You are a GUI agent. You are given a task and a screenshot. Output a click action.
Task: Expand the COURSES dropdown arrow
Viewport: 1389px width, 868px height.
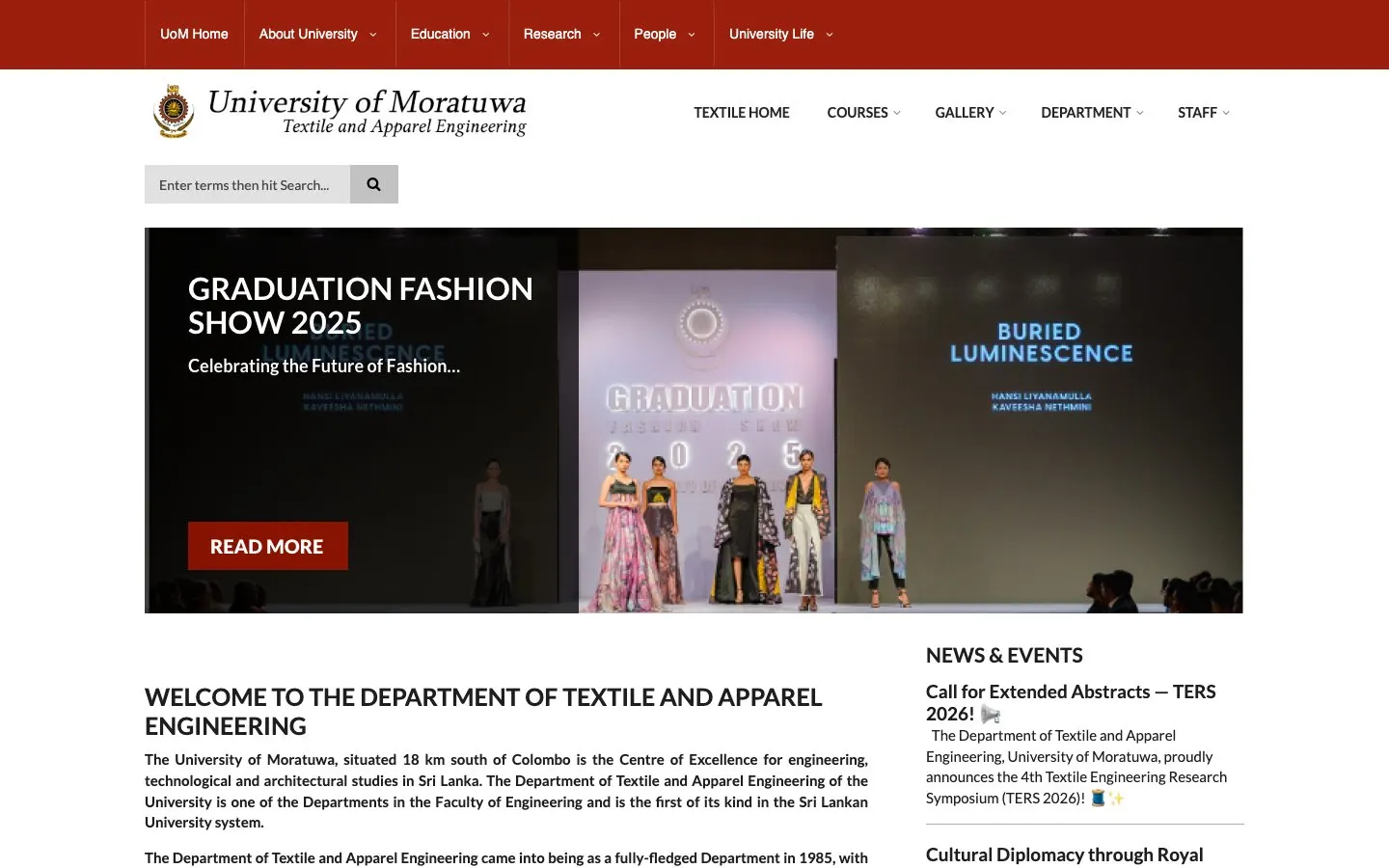pos(897,113)
